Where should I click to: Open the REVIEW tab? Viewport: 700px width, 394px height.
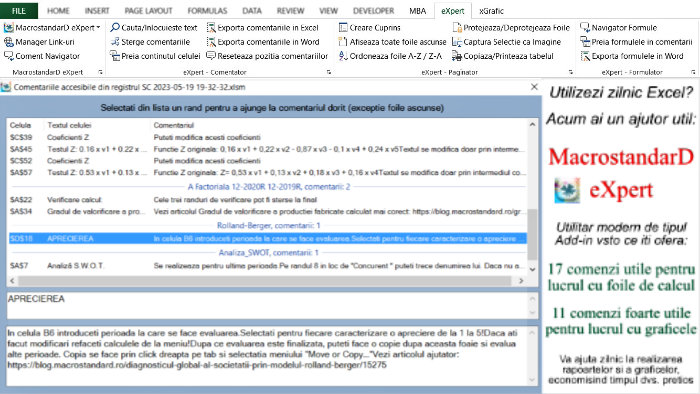pyautogui.click(x=290, y=11)
